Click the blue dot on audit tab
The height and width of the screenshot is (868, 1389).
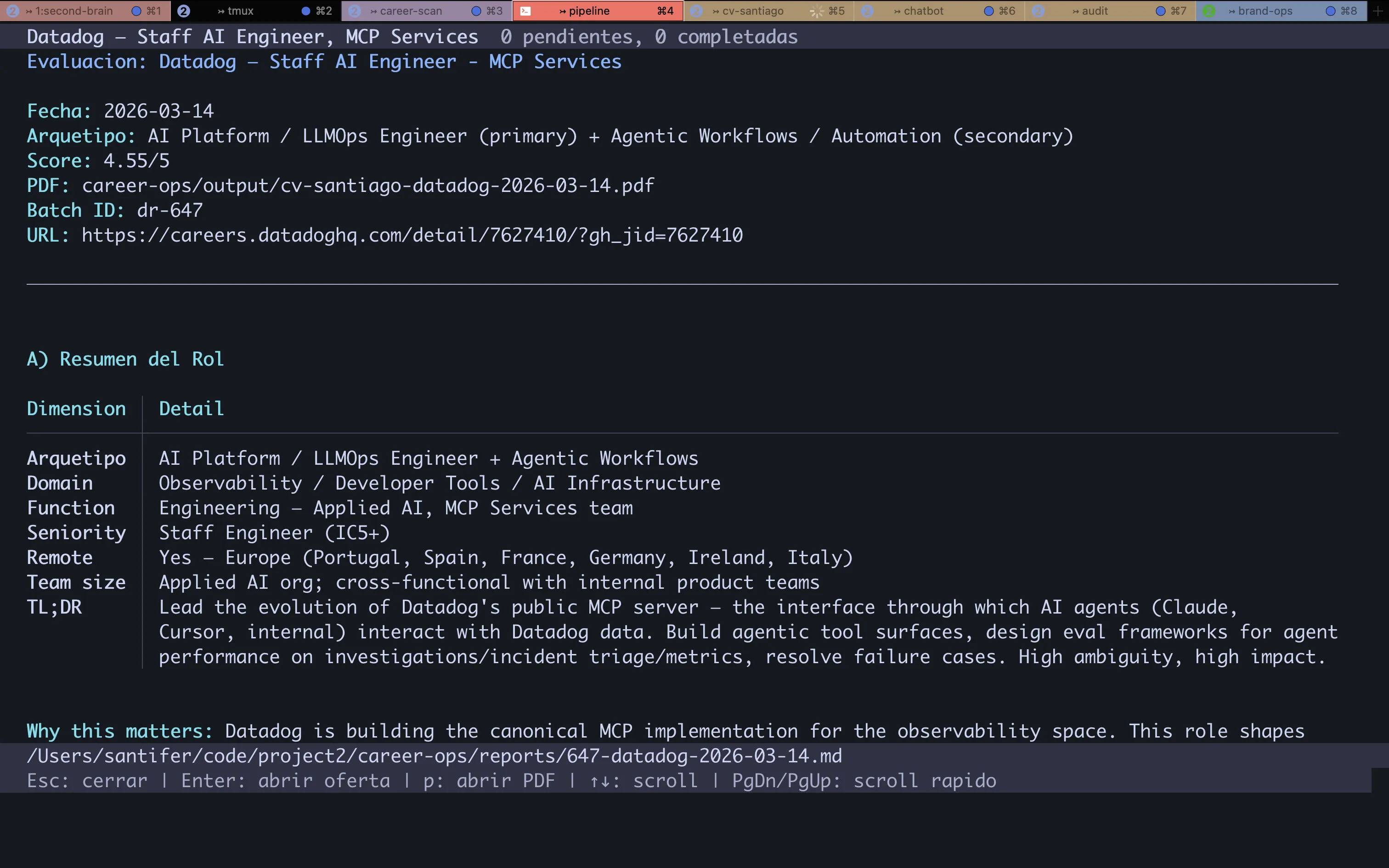coord(1160,11)
